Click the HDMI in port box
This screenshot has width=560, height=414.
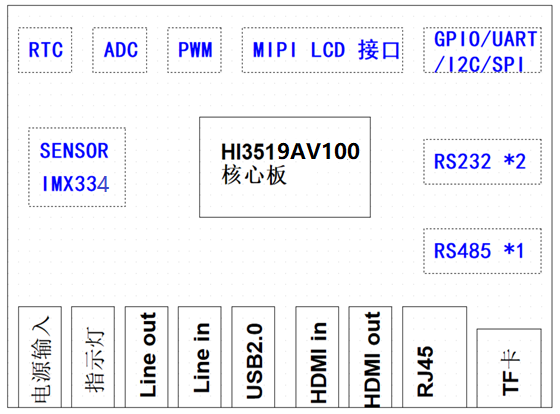tap(317, 357)
